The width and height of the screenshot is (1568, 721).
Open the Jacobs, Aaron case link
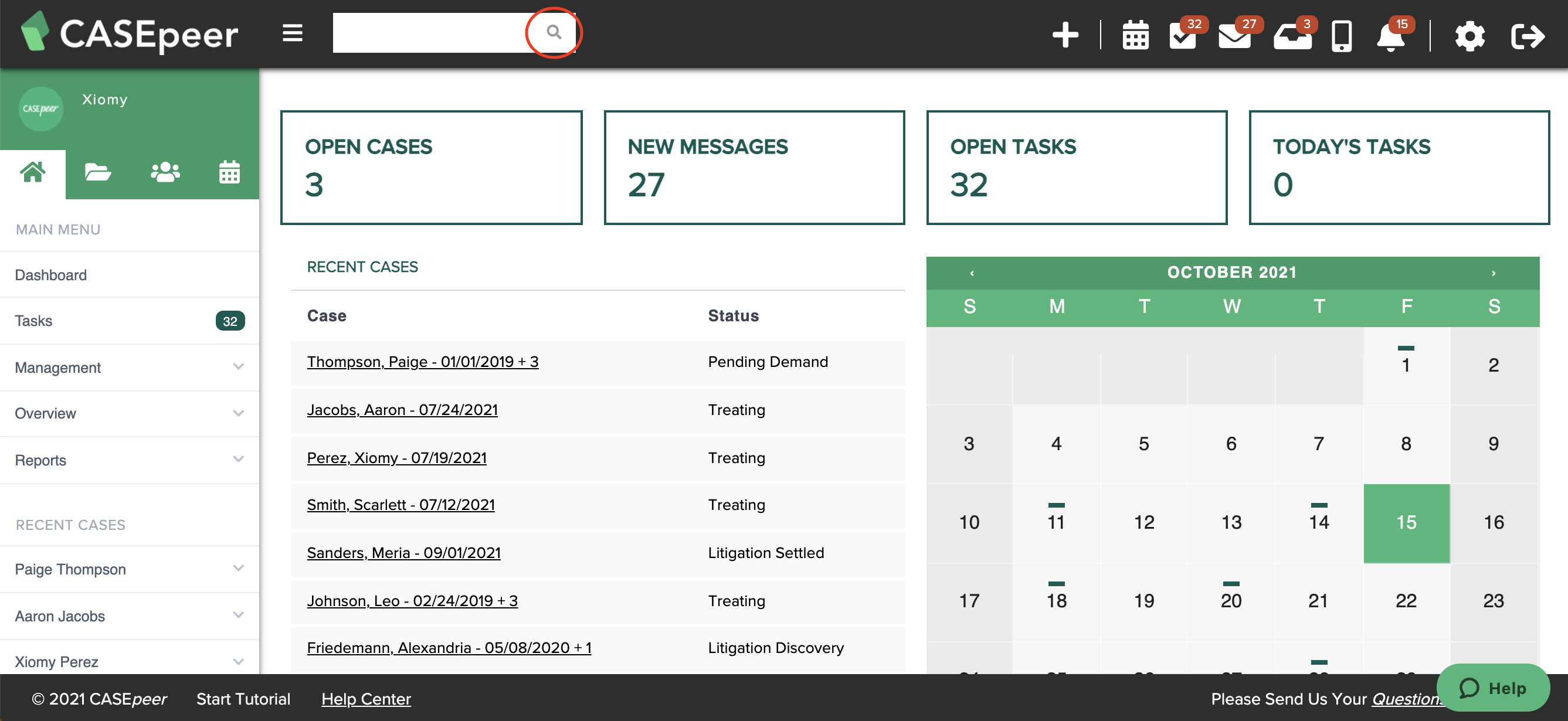coord(402,410)
